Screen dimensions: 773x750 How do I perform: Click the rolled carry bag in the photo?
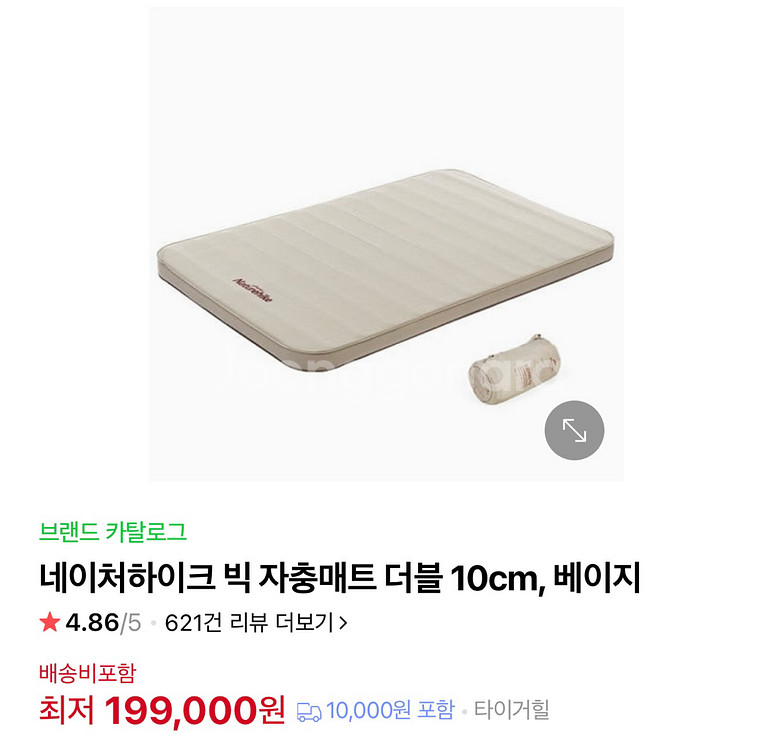(514, 365)
